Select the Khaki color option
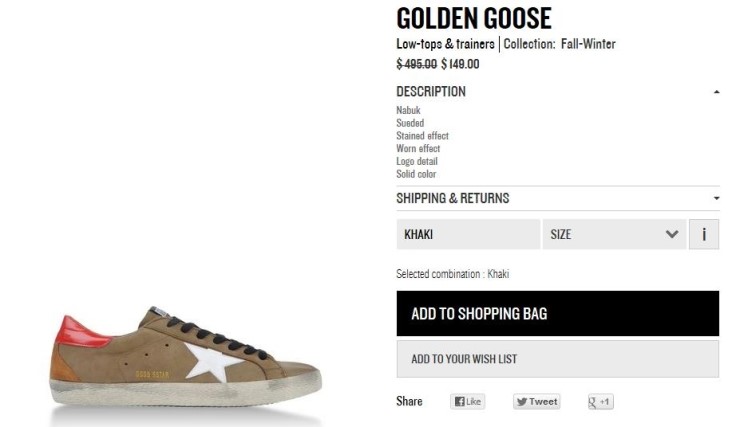740x427 pixels. point(467,234)
